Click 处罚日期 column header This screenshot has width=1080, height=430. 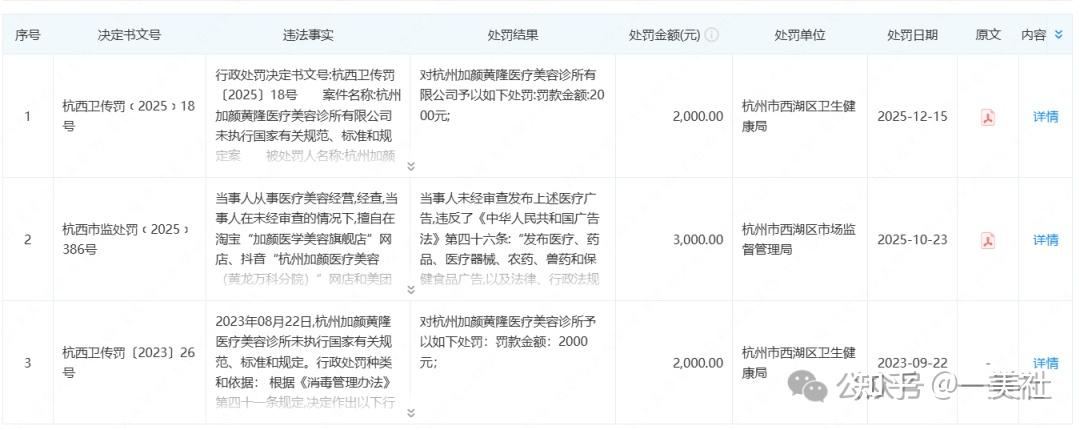tap(912, 35)
